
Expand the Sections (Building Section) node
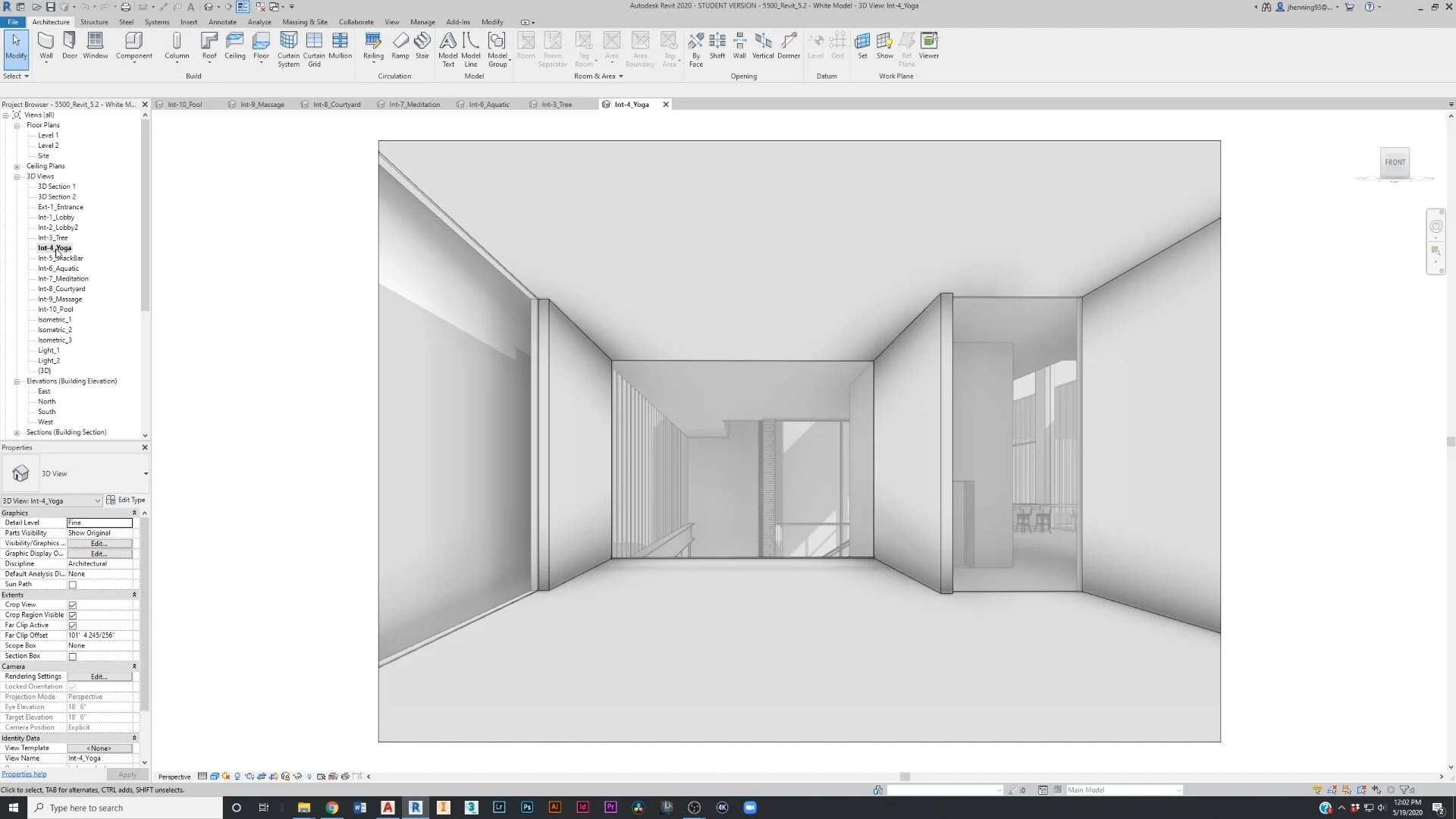coord(17,432)
